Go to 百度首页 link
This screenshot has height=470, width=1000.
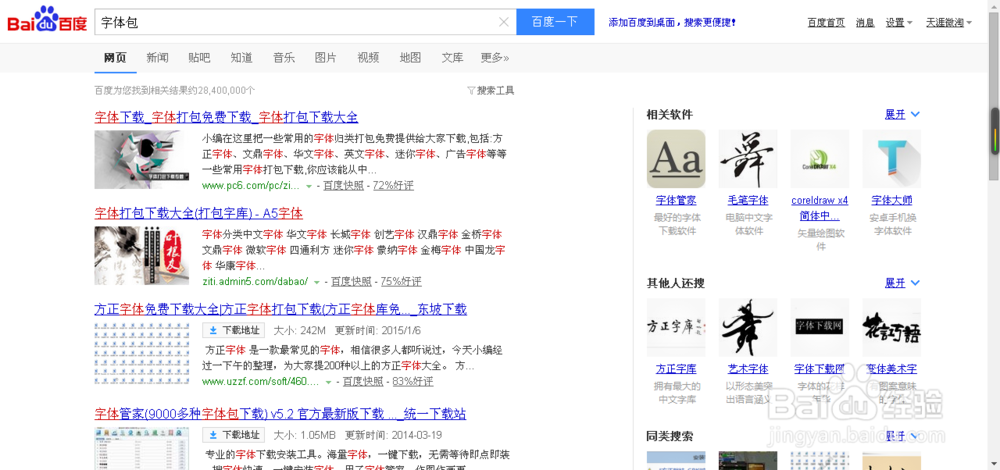[x=826, y=22]
